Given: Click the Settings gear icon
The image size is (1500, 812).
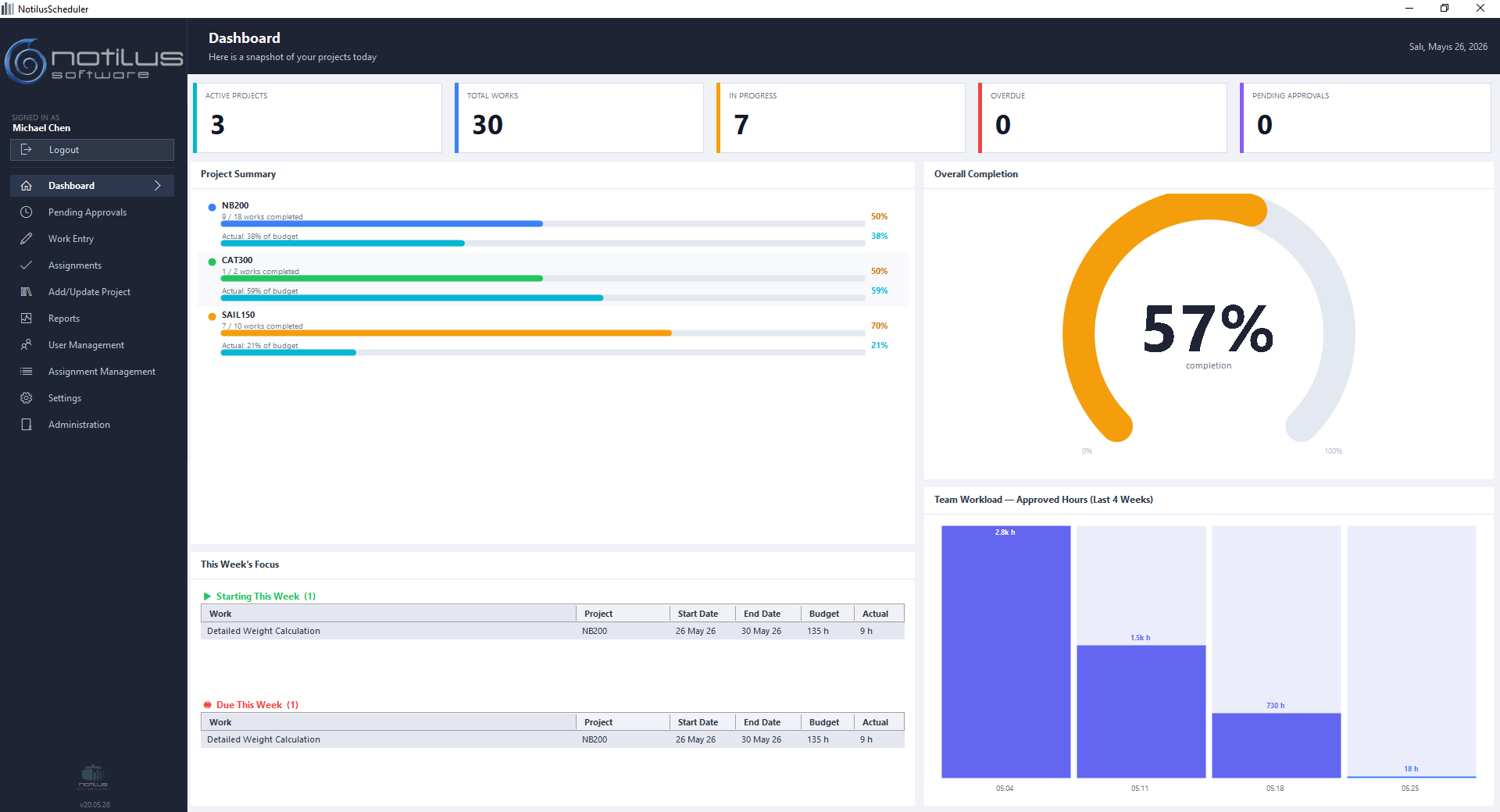Looking at the screenshot, I should [26, 398].
